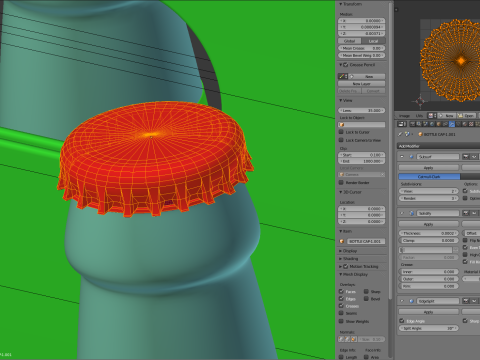Click the cube icon beside Item name
480x360 pixels.
coord(342,241)
